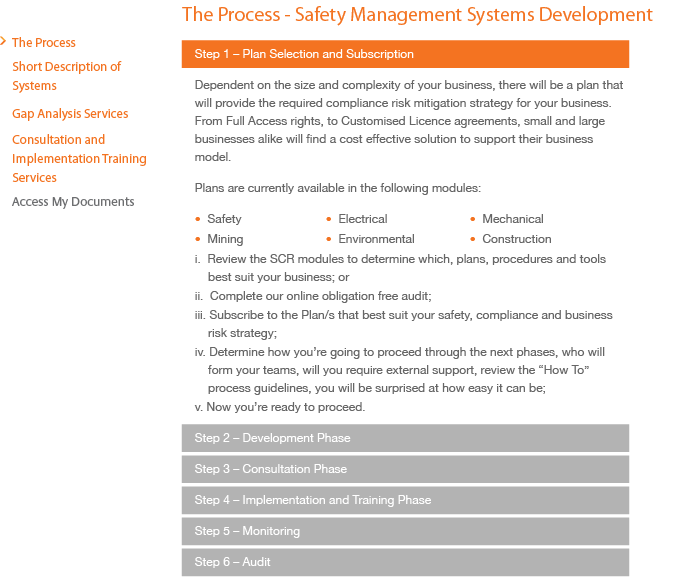Viewport: 675px width, 579px height.
Task: Click the Construction module bullet text
Action: tap(517, 239)
